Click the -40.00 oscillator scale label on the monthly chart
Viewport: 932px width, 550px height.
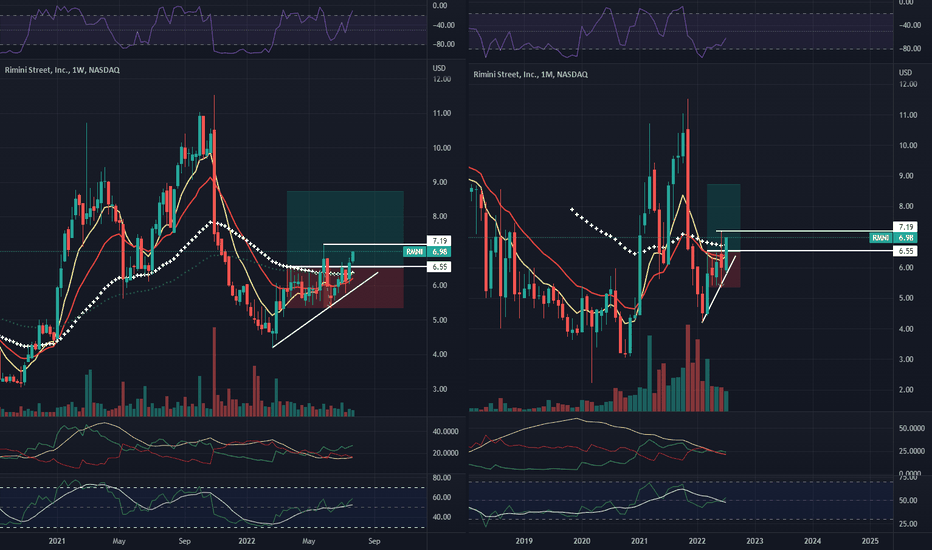909,25
